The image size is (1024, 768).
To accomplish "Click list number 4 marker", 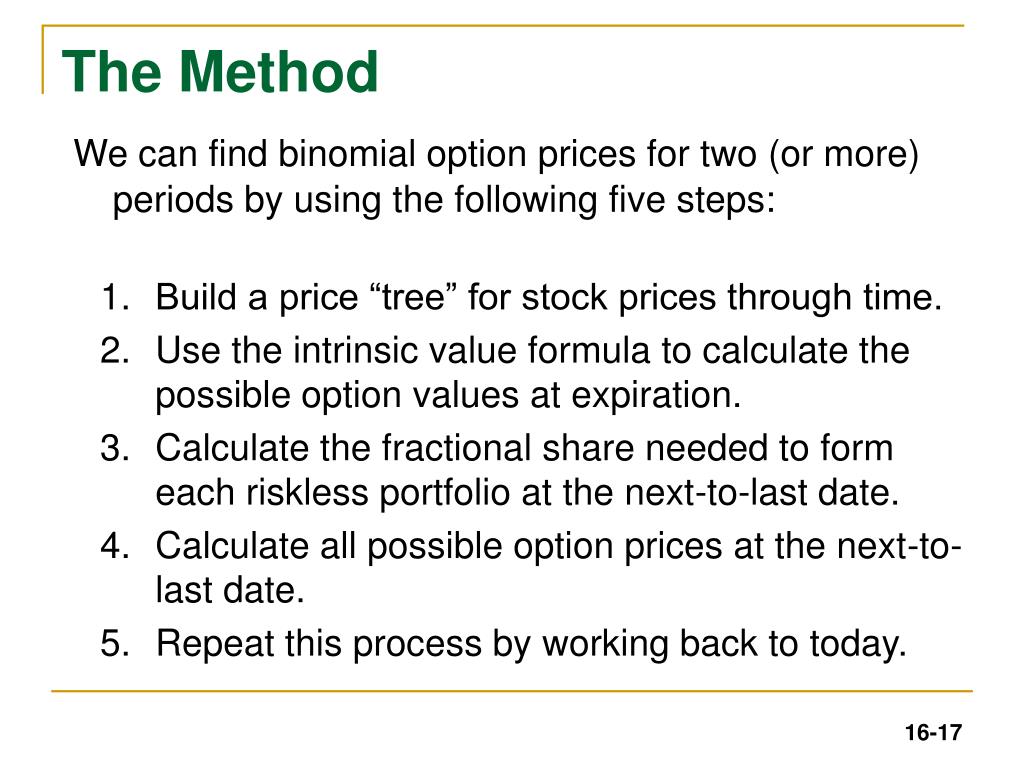I will coord(116,545).
